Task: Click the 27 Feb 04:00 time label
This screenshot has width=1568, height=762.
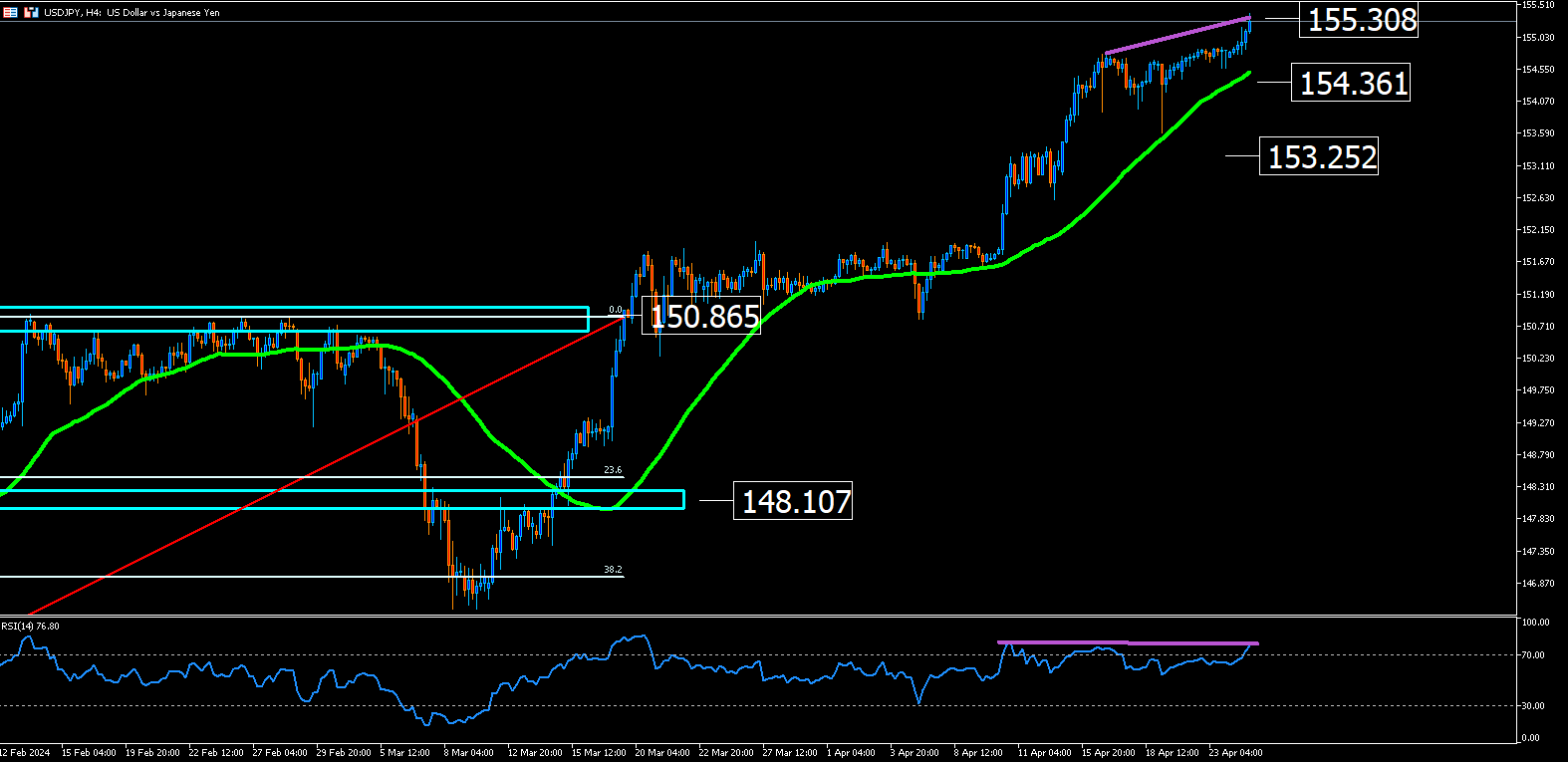Action: (x=280, y=753)
